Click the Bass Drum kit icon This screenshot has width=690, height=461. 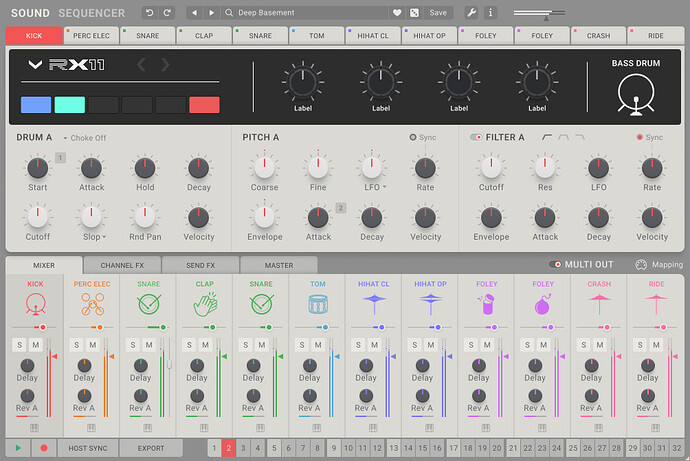point(636,95)
